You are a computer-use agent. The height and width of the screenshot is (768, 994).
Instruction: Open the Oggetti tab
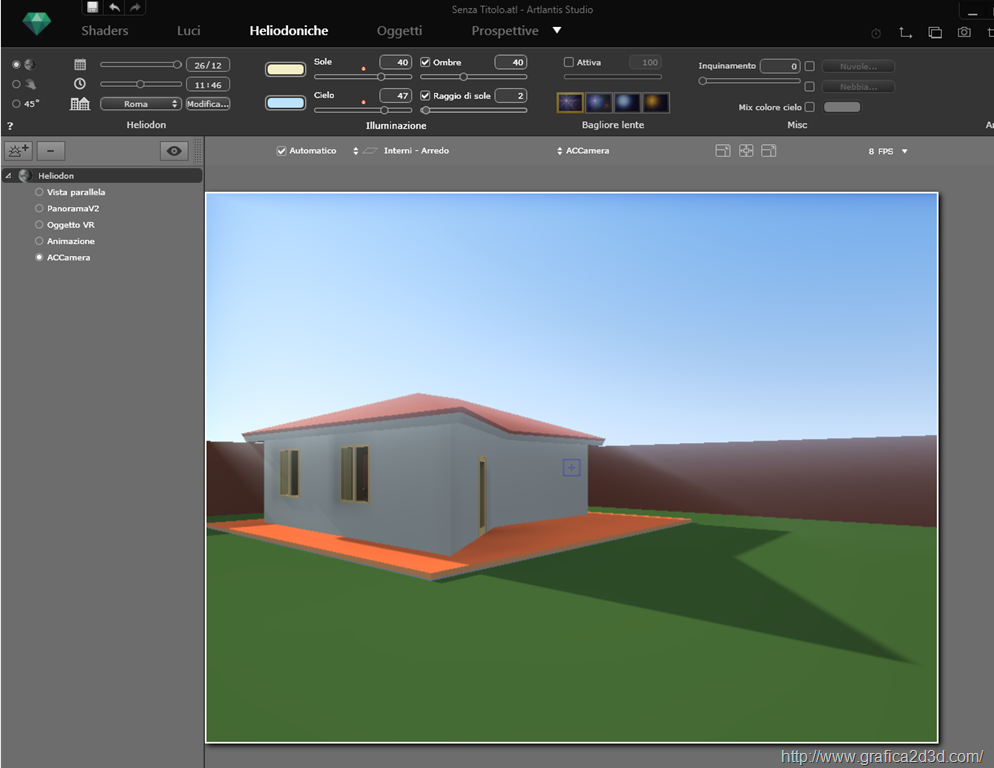[399, 31]
